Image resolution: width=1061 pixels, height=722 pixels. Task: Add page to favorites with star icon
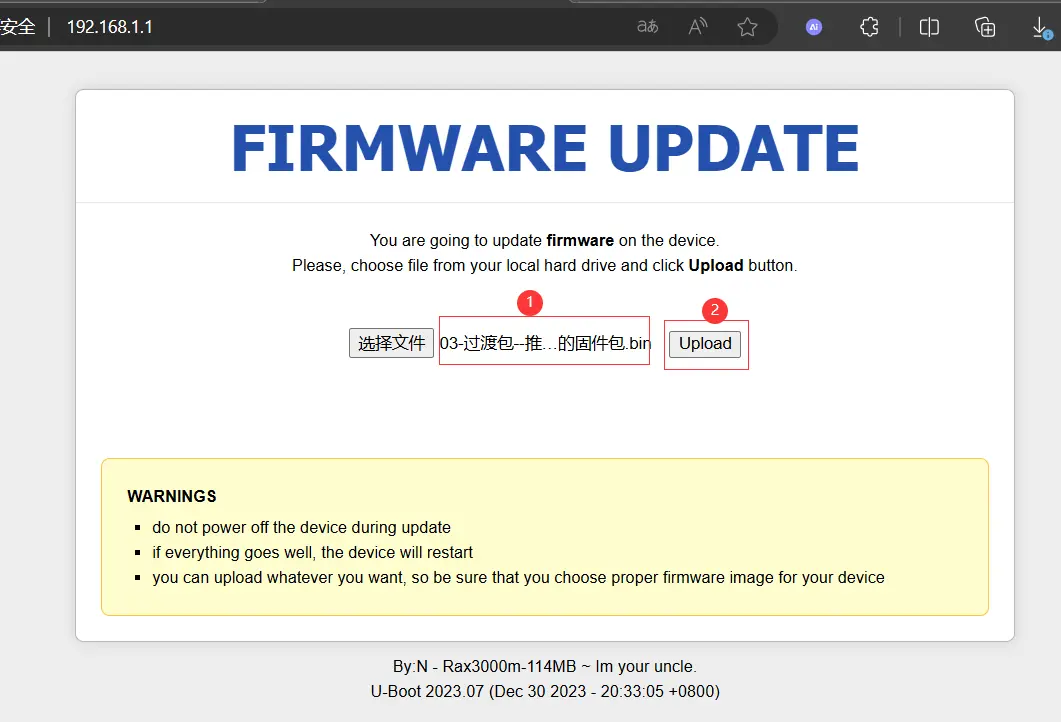(747, 27)
